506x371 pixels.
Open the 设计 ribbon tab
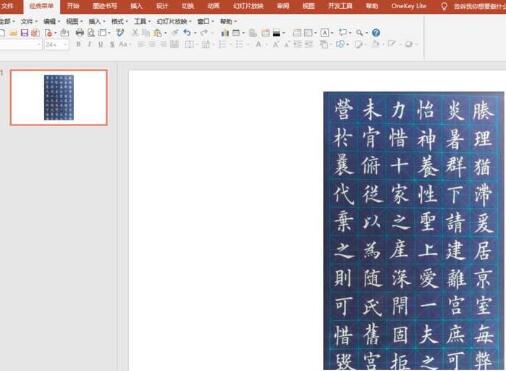tap(162, 6)
